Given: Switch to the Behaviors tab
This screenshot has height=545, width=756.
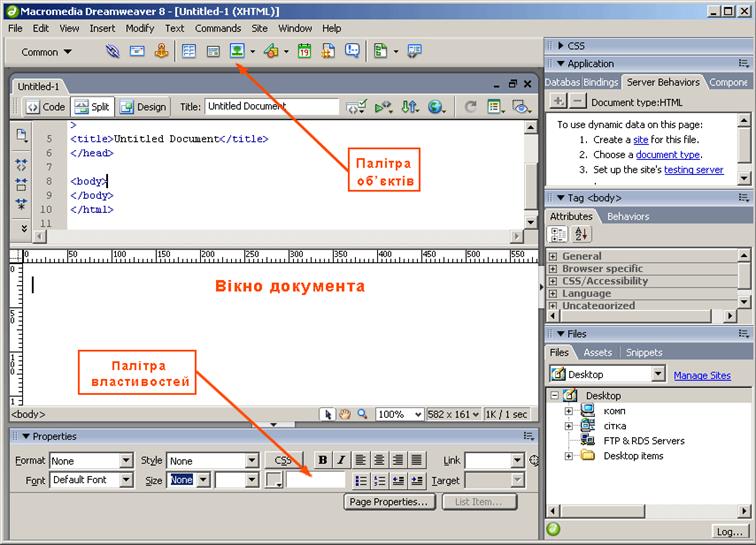Looking at the screenshot, I should pyautogui.click(x=628, y=217).
